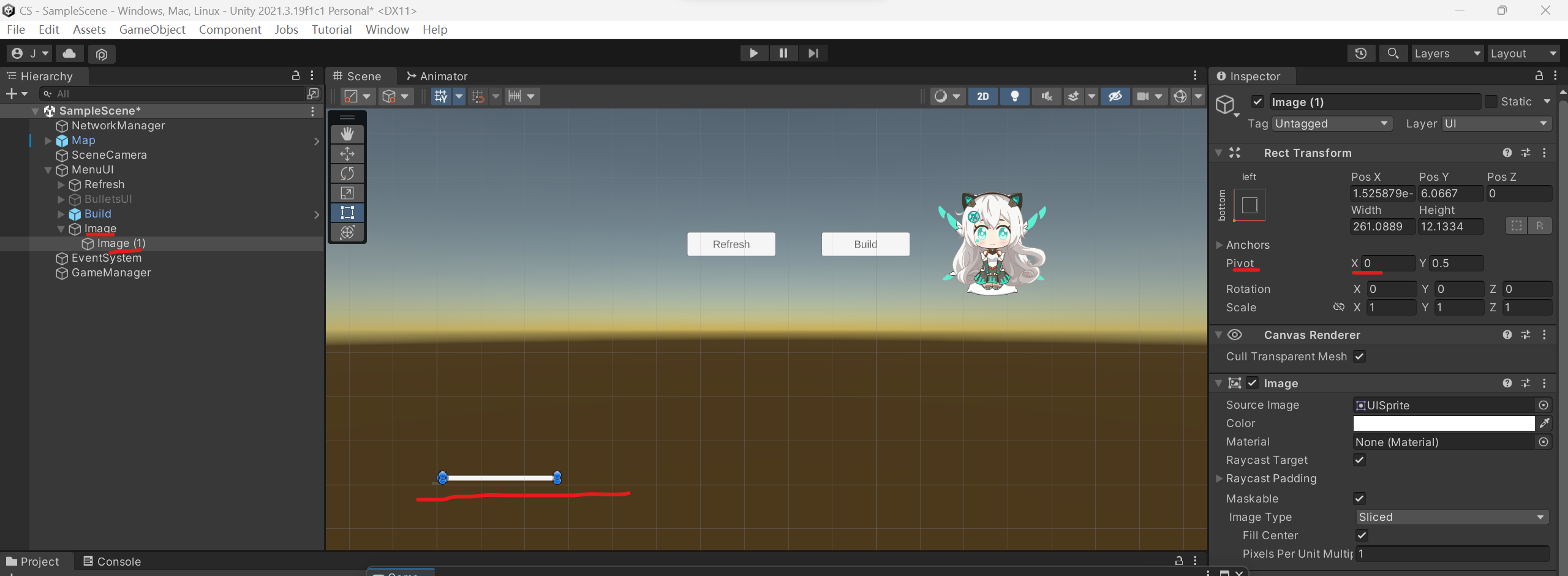The image size is (1568, 576).
Task: Open the Layer UI dropdown
Action: 1496,124
